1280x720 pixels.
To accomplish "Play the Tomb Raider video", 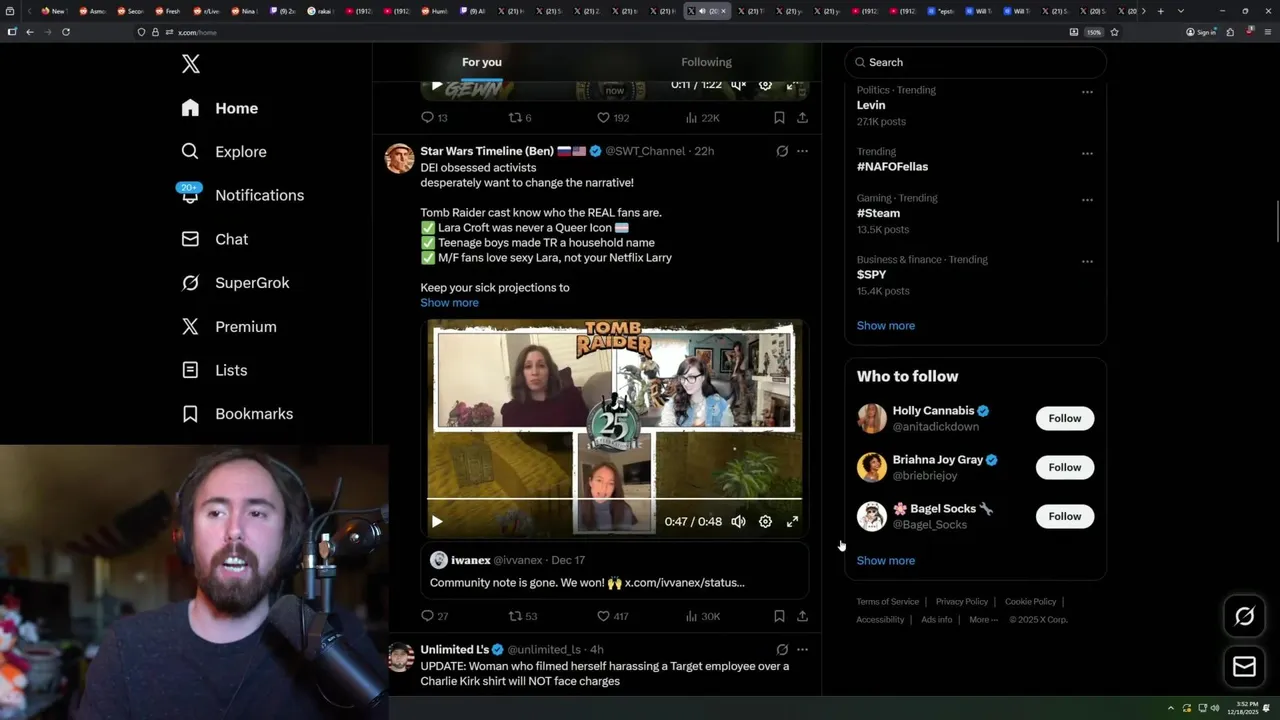I will coord(437,521).
